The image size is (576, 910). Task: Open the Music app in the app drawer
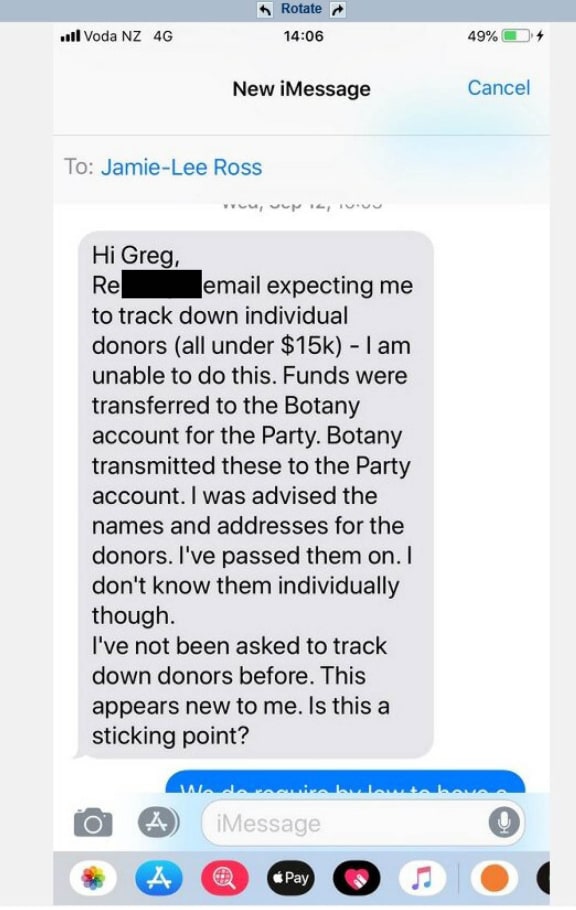pos(422,878)
